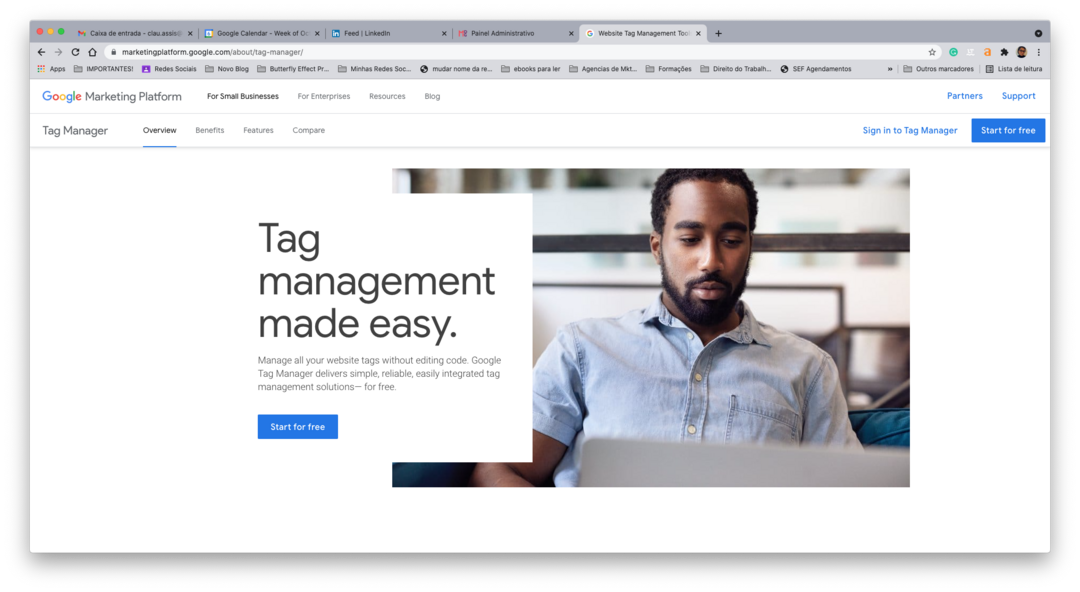Open the Extensions puzzle piece menu
Image resolution: width=1080 pixels, height=592 pixels.
[x=1004, y=52]
